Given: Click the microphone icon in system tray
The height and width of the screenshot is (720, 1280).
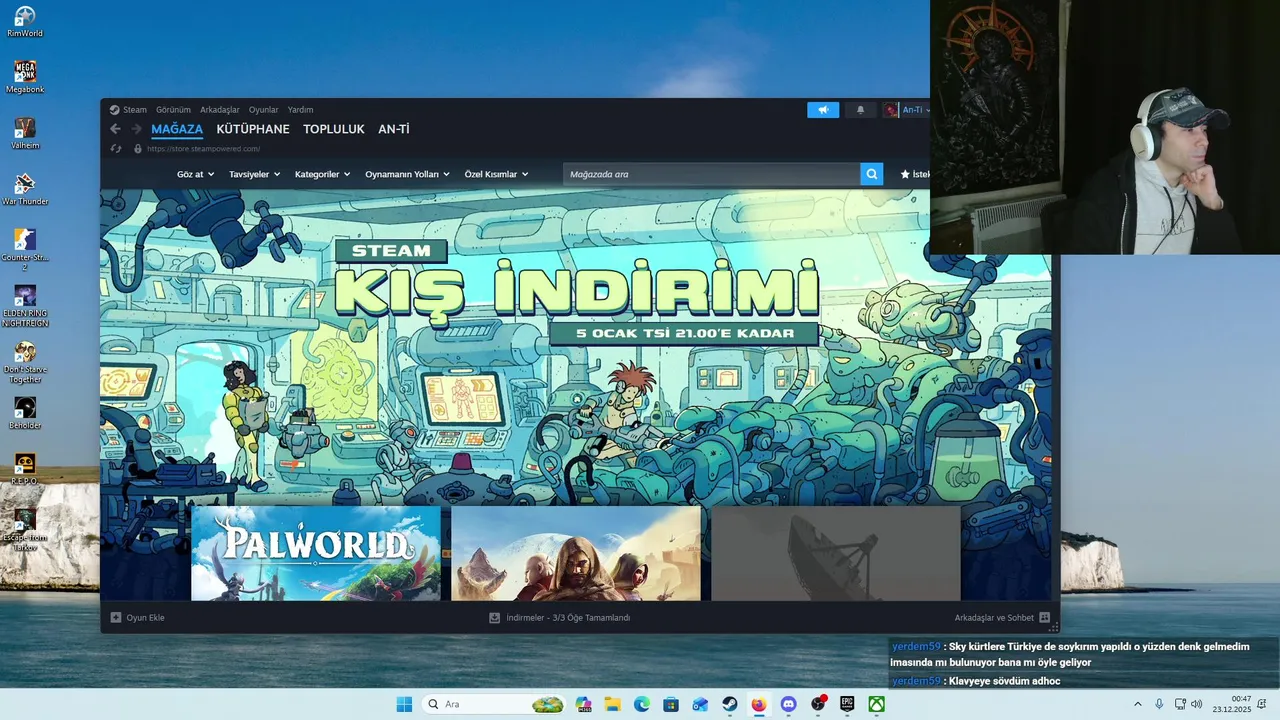Looking at the screenshot, I should pyautogui.click(x=1159, y=704).
